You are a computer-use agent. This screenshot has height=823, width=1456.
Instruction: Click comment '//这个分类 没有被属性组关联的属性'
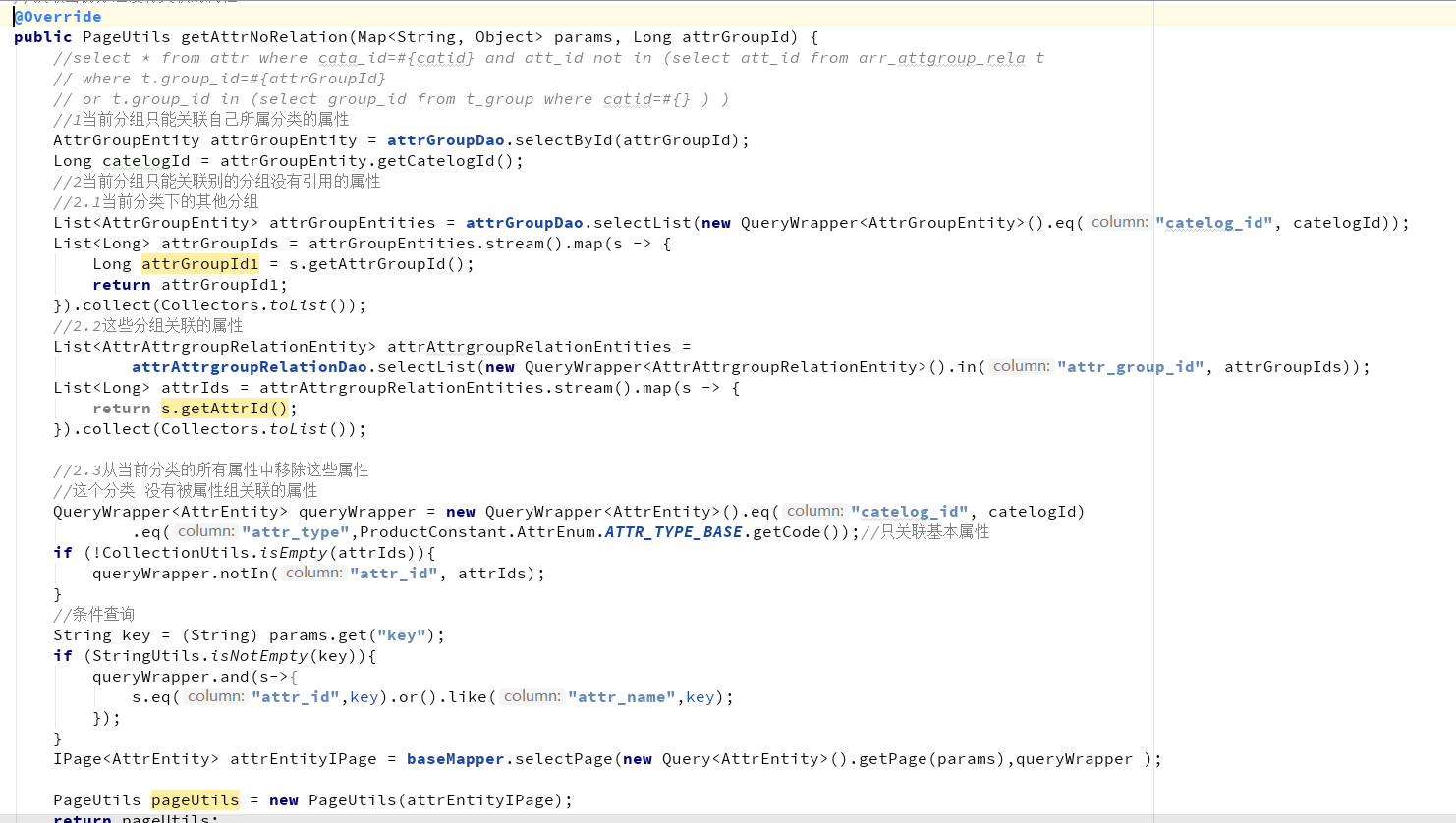click(186, 490)
